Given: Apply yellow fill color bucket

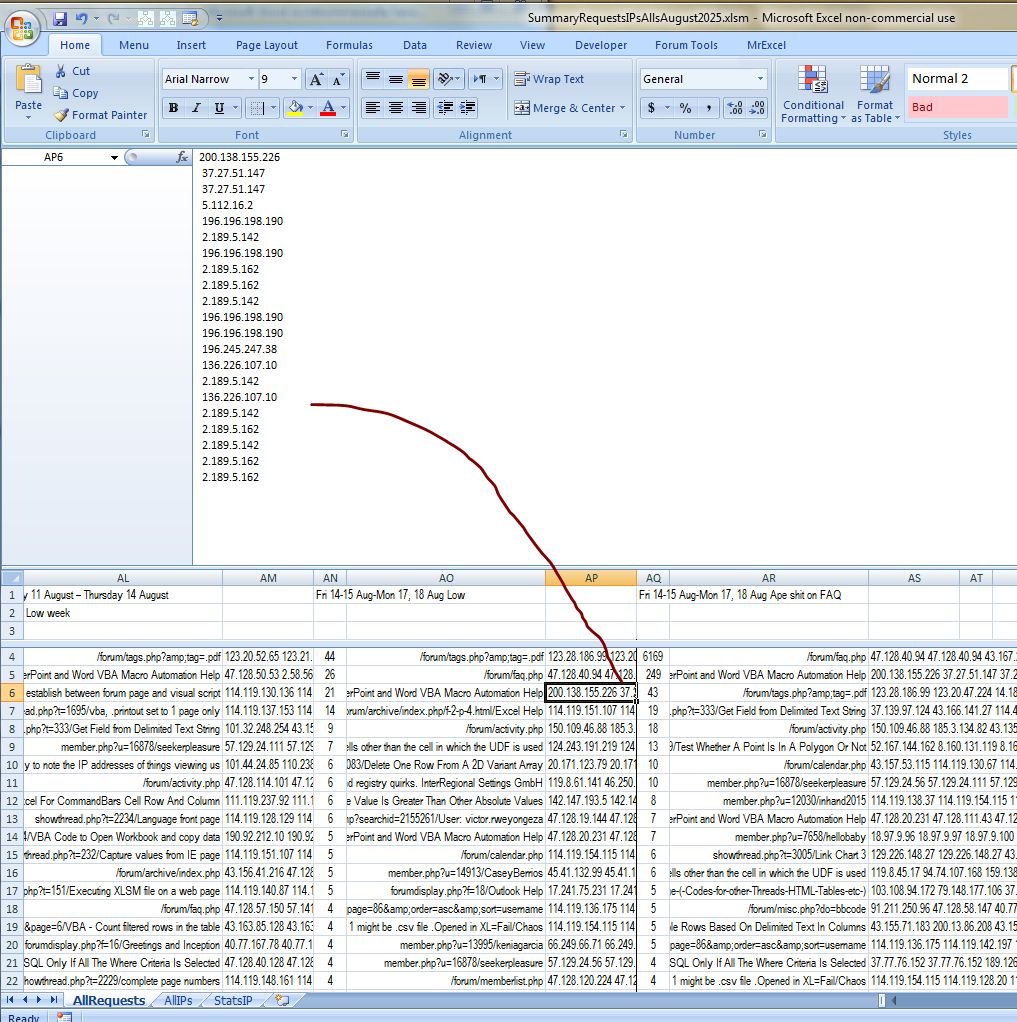Looking at the screenshot, I should [295, 108].
